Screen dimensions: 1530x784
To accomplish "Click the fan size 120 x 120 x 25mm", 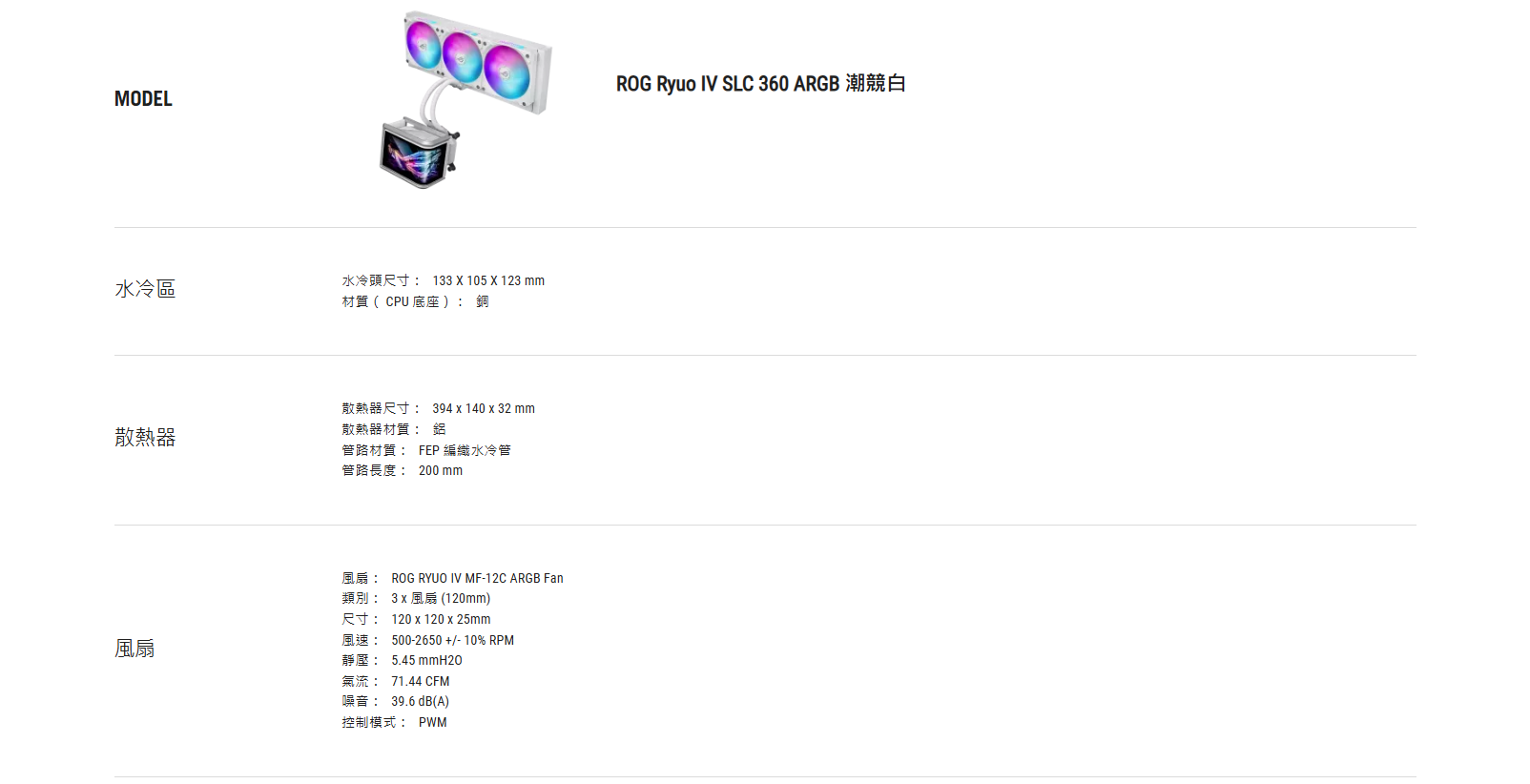I will click(x=441, y=619).
